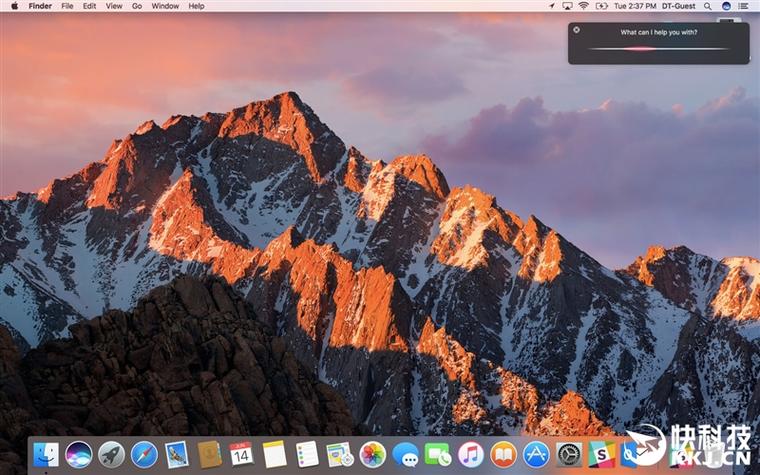
Task: Open the yellow Notes app icon
Action: [275, 455]
